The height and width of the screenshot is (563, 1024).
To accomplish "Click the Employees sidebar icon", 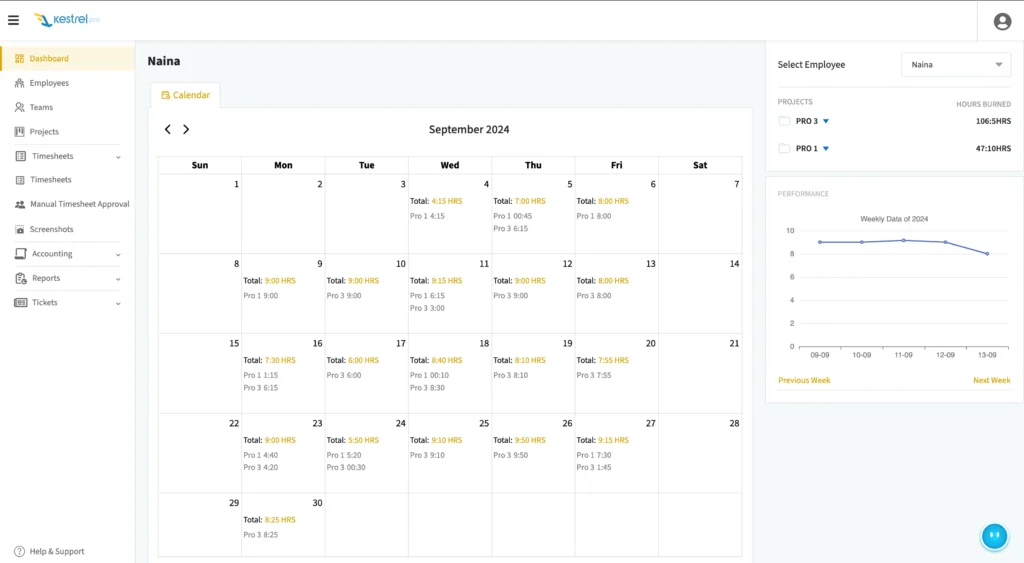I will coord(20,83).
